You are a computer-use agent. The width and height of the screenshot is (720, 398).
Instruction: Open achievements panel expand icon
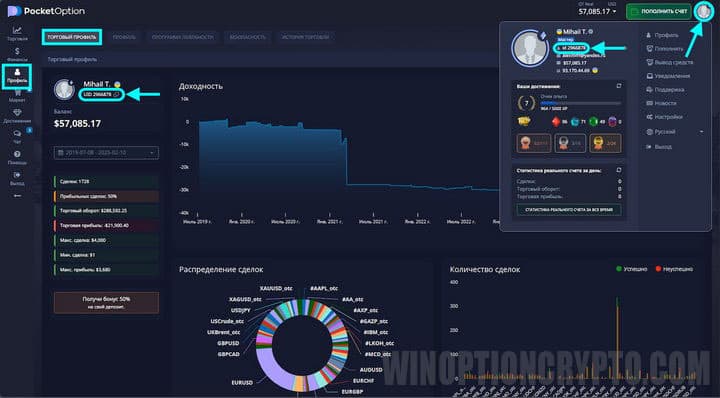pyautogui.click(x=619, y=86)
